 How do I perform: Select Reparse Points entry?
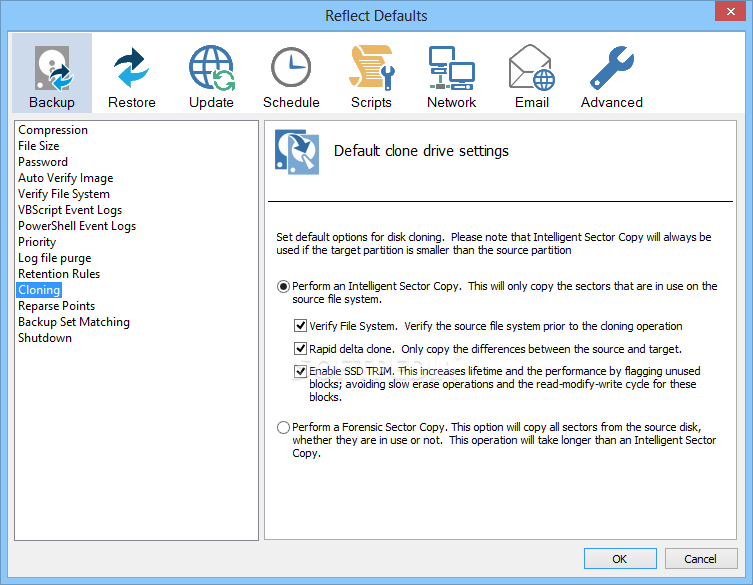pyautogui.click(x=57, y=306)
